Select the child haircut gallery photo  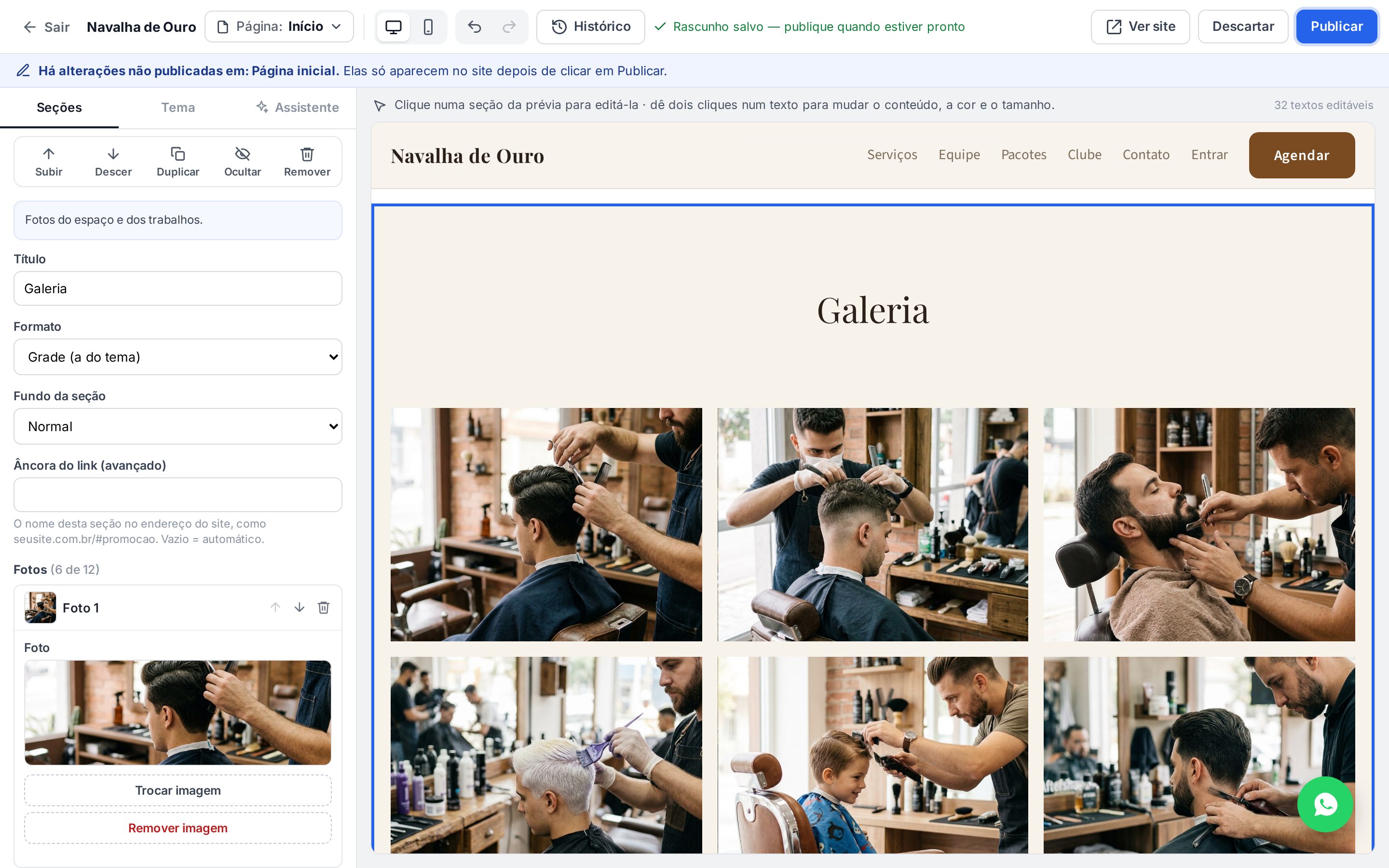click(x=872, y=755)
